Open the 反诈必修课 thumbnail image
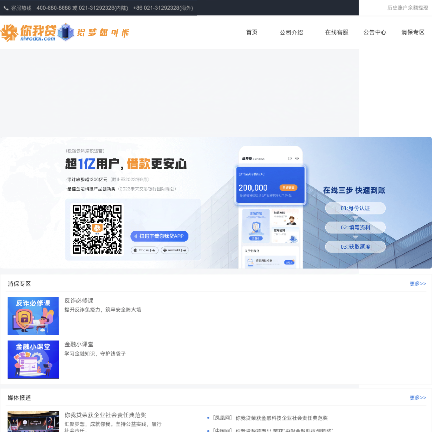This screenshot has height=432, width=432. tap(33, 316)
